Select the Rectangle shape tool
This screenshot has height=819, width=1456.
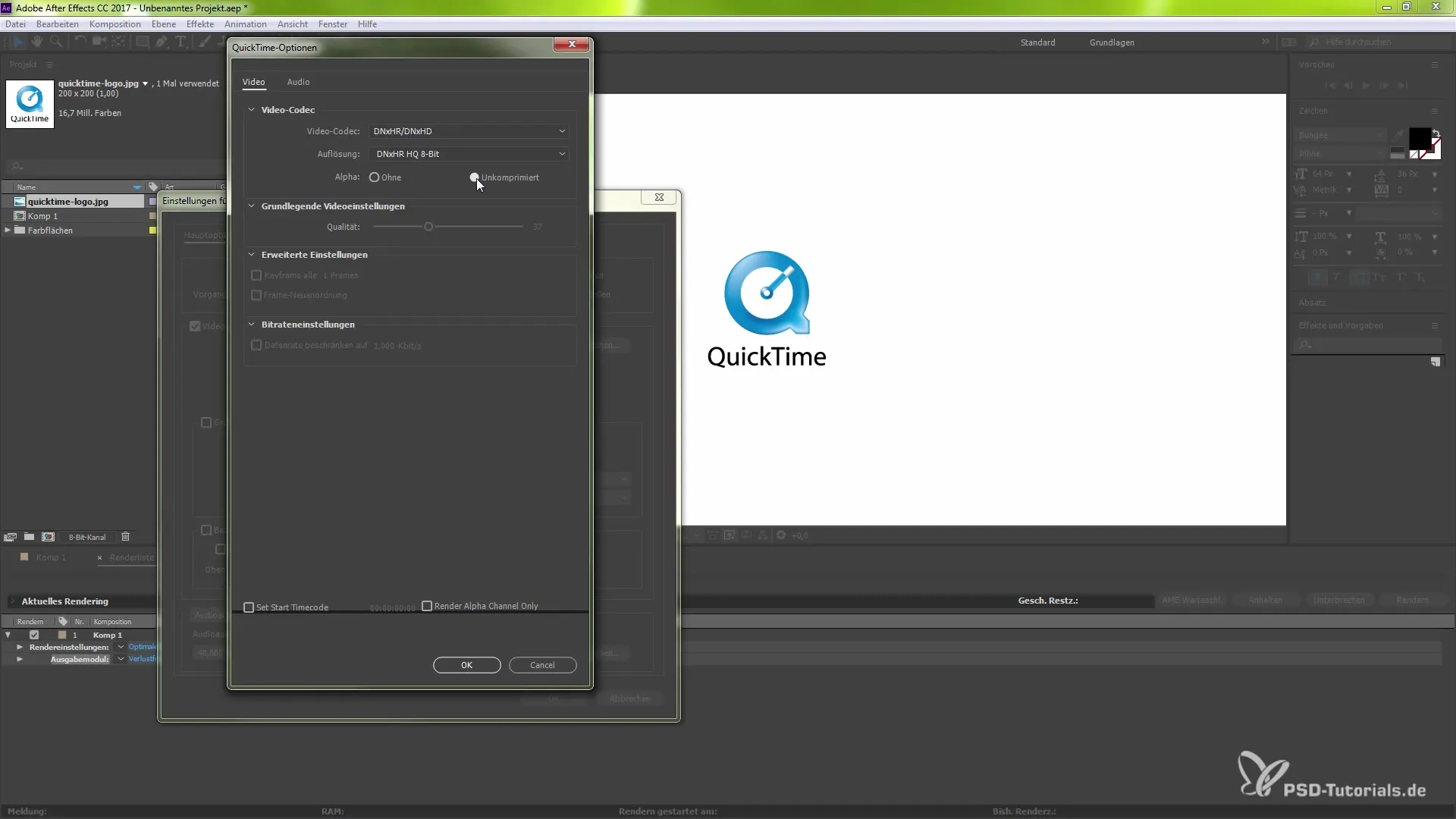[x=142, y=42]
